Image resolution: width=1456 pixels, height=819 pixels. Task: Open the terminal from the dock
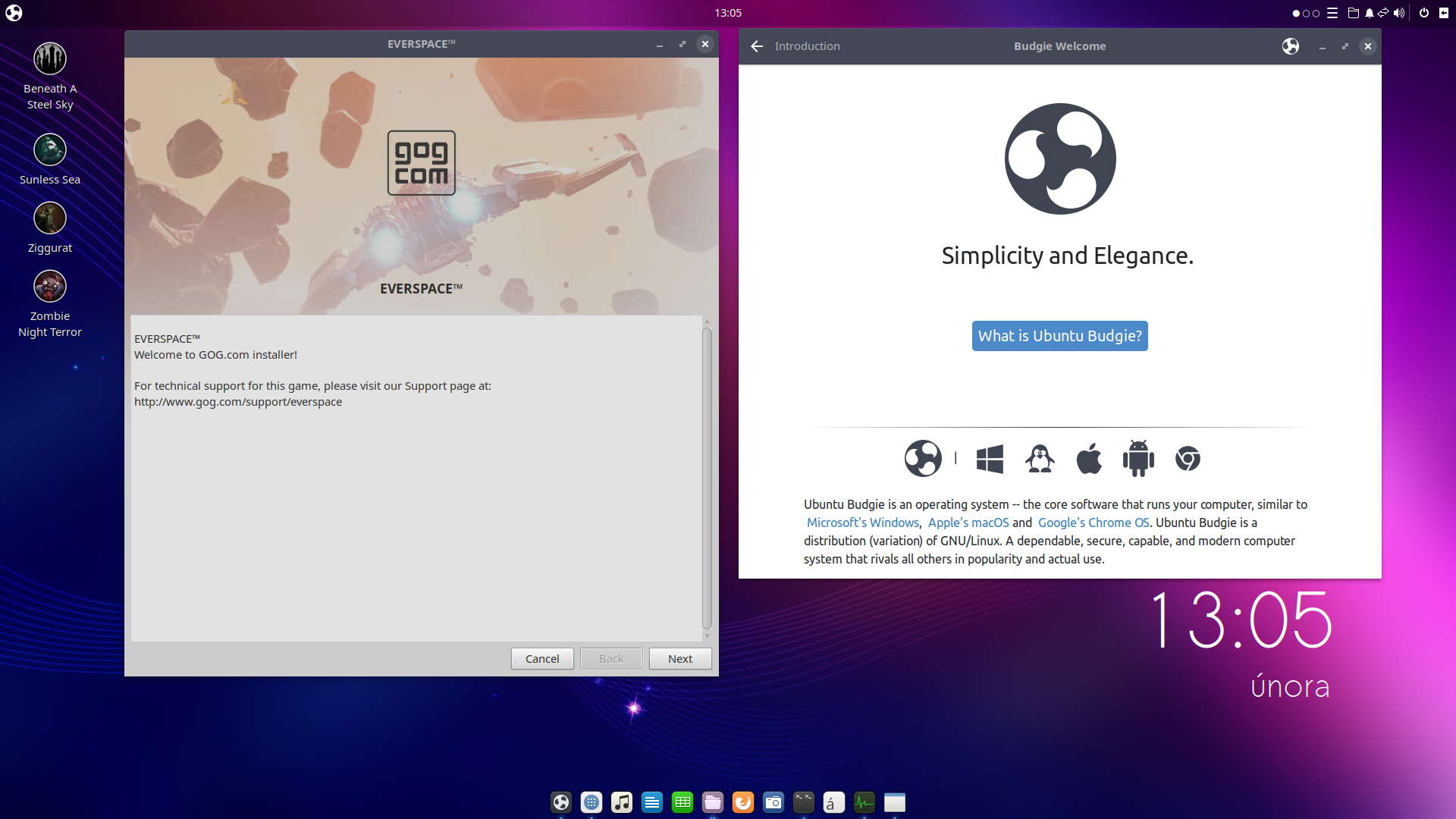tap(804, 802)
